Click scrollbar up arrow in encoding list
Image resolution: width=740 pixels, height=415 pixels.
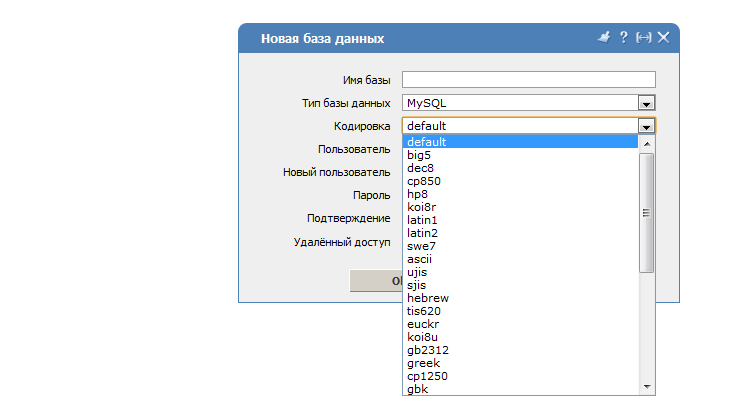(x=647, y=142)
